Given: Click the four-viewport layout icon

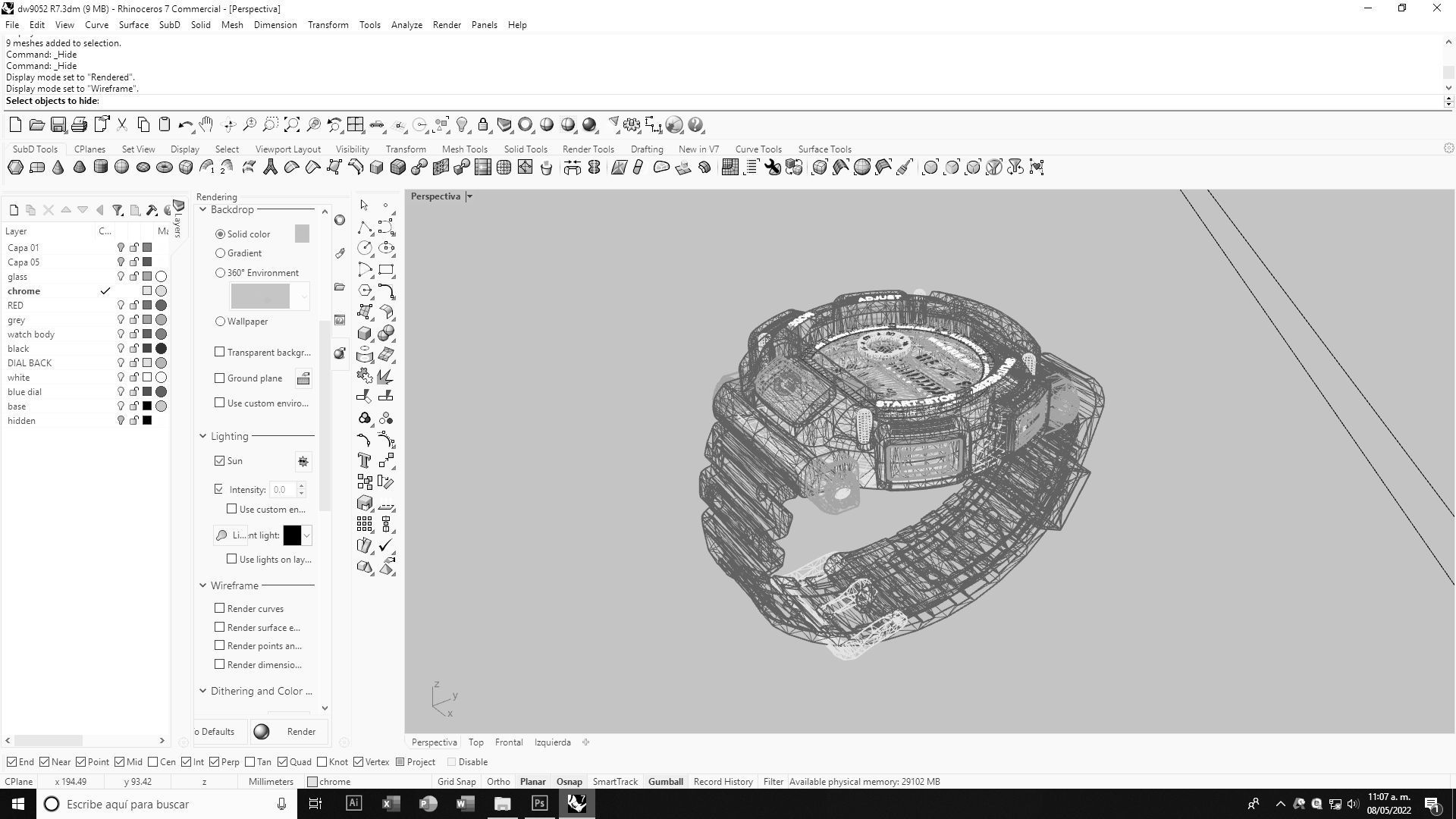Looking at the screenshot, I should coord(355,125).
